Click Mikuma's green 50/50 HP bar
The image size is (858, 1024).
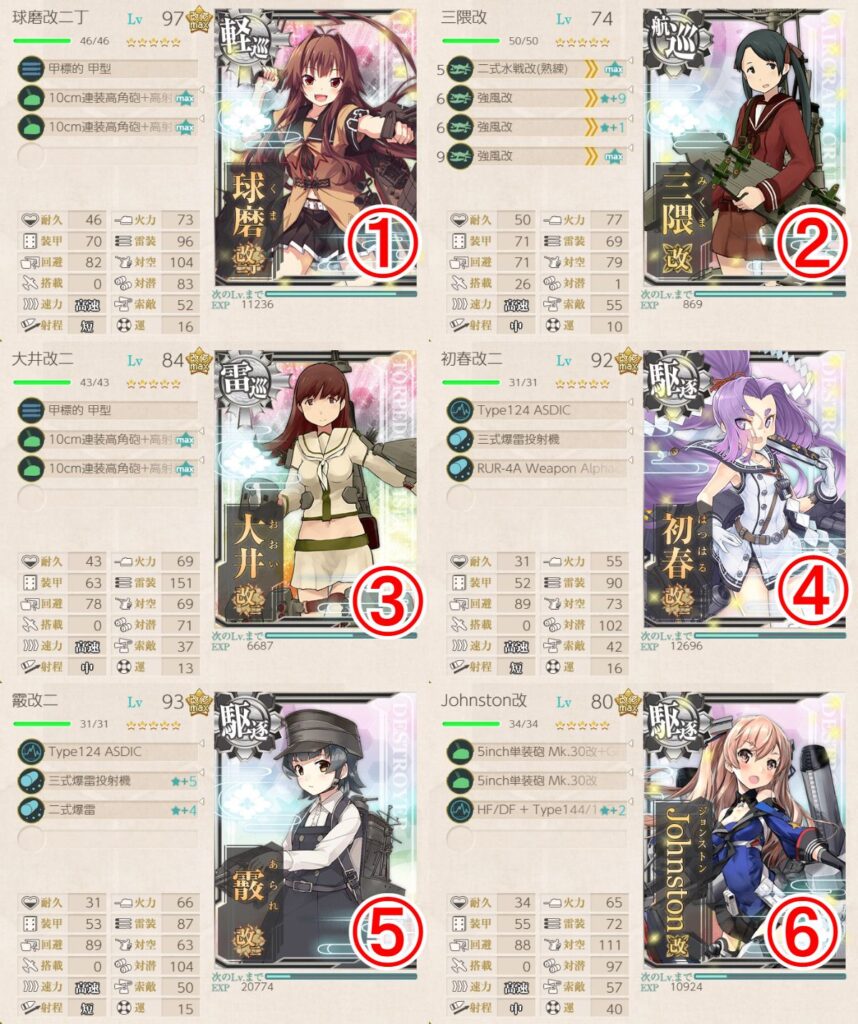471,41
